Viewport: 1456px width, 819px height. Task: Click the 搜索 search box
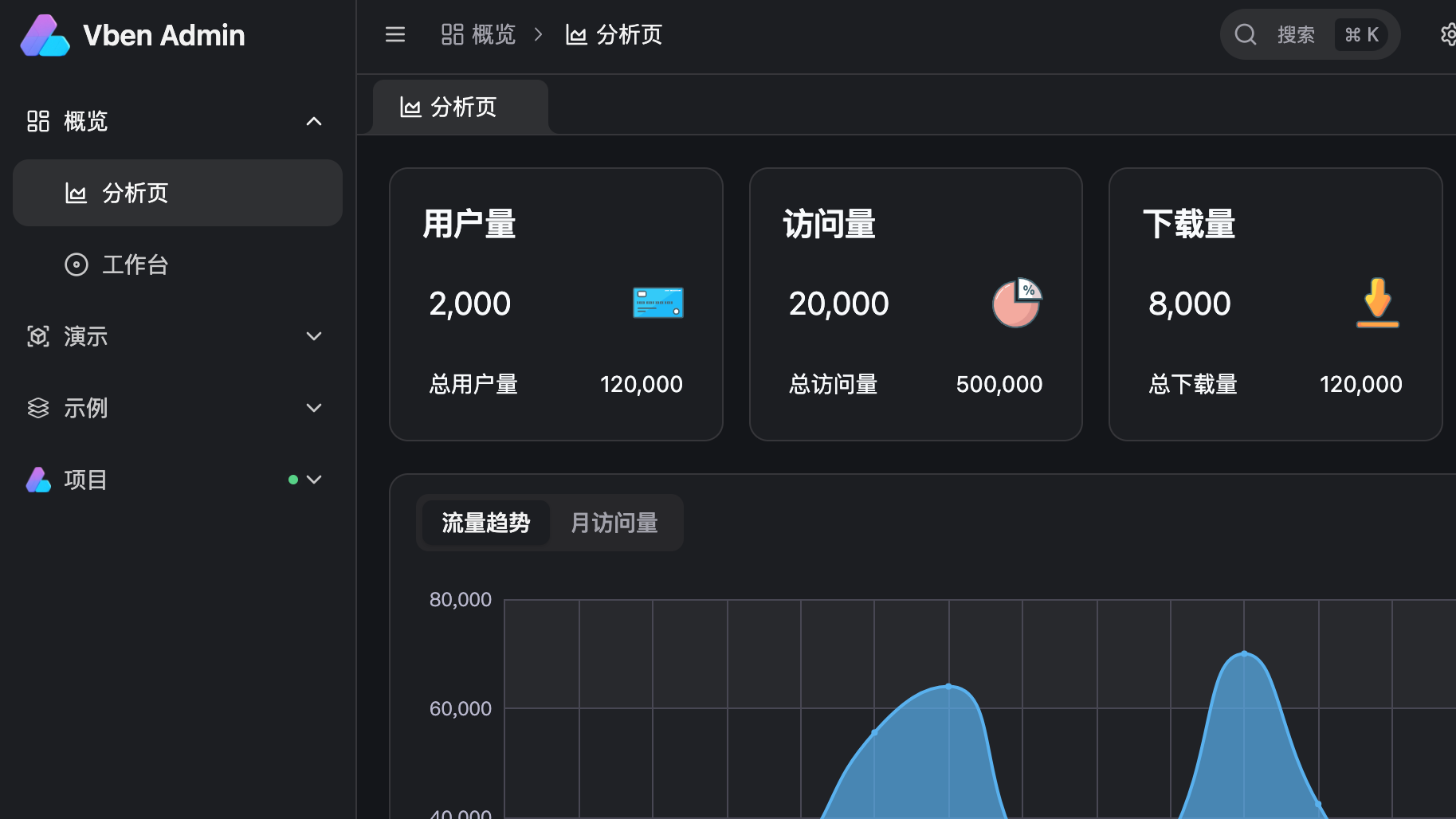(x=1310, y=34)
